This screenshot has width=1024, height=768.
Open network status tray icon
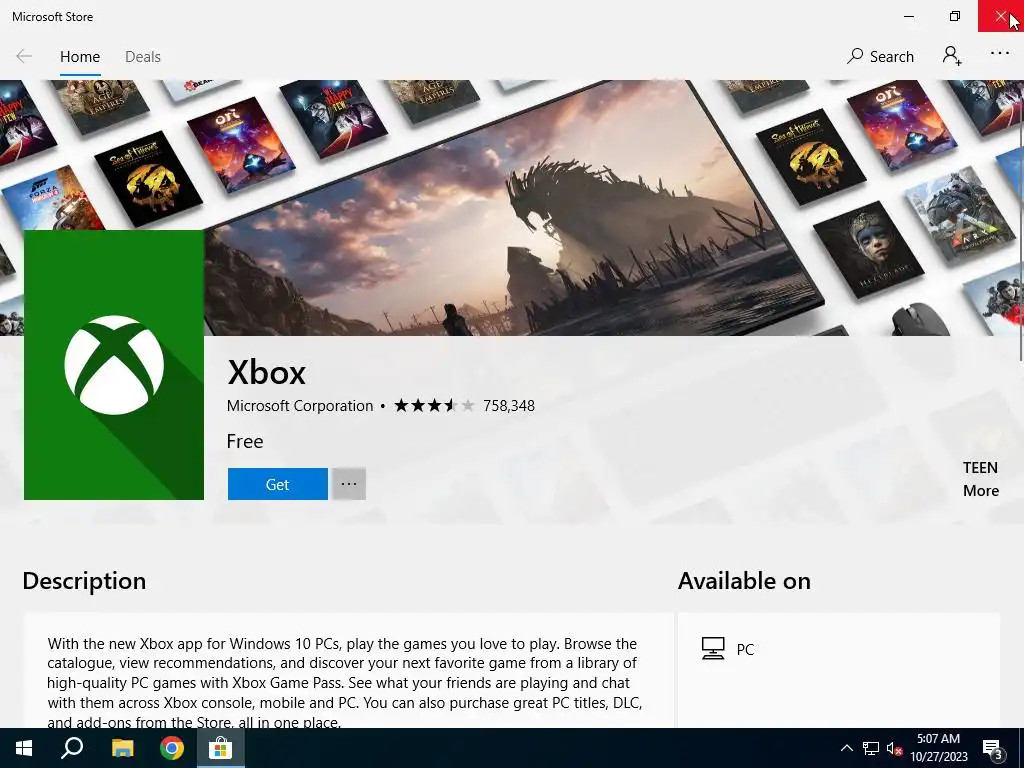coord(871,748)
